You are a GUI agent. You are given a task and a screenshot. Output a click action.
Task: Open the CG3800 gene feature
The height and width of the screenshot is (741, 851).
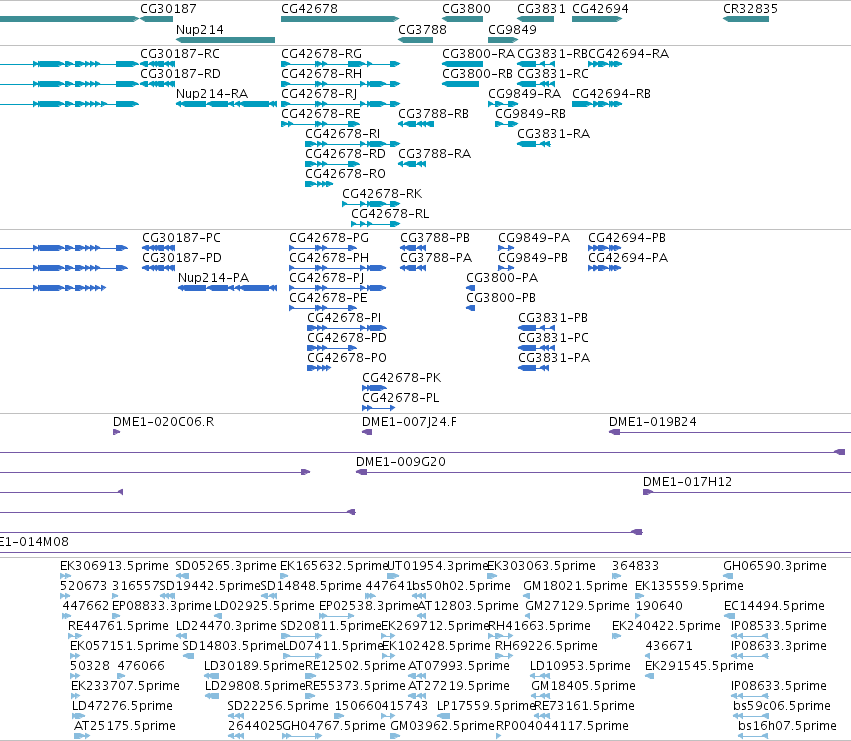pyautogui.click(x=462, y=19)
